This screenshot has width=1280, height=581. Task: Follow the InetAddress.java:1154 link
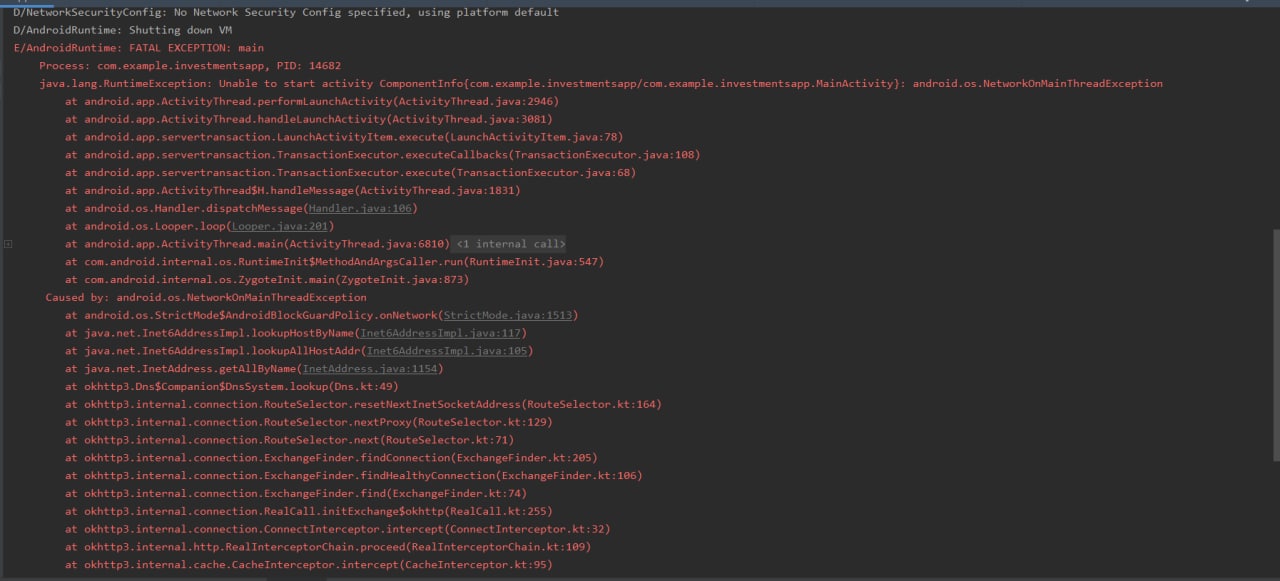click(x=369, y=369)
